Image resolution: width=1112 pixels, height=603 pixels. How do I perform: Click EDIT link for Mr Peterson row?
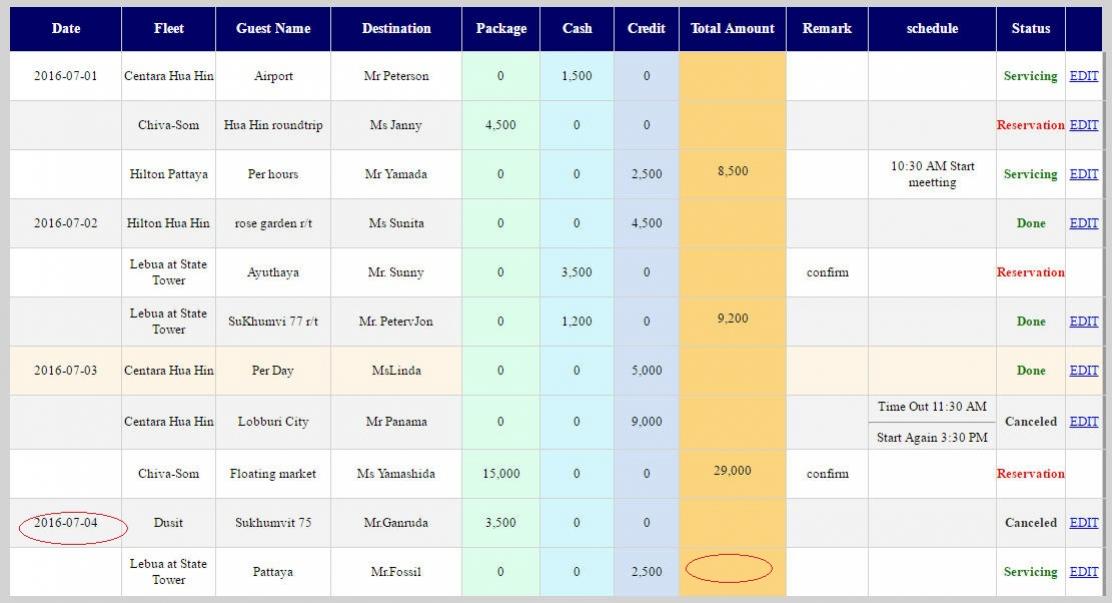[1083, 76]
